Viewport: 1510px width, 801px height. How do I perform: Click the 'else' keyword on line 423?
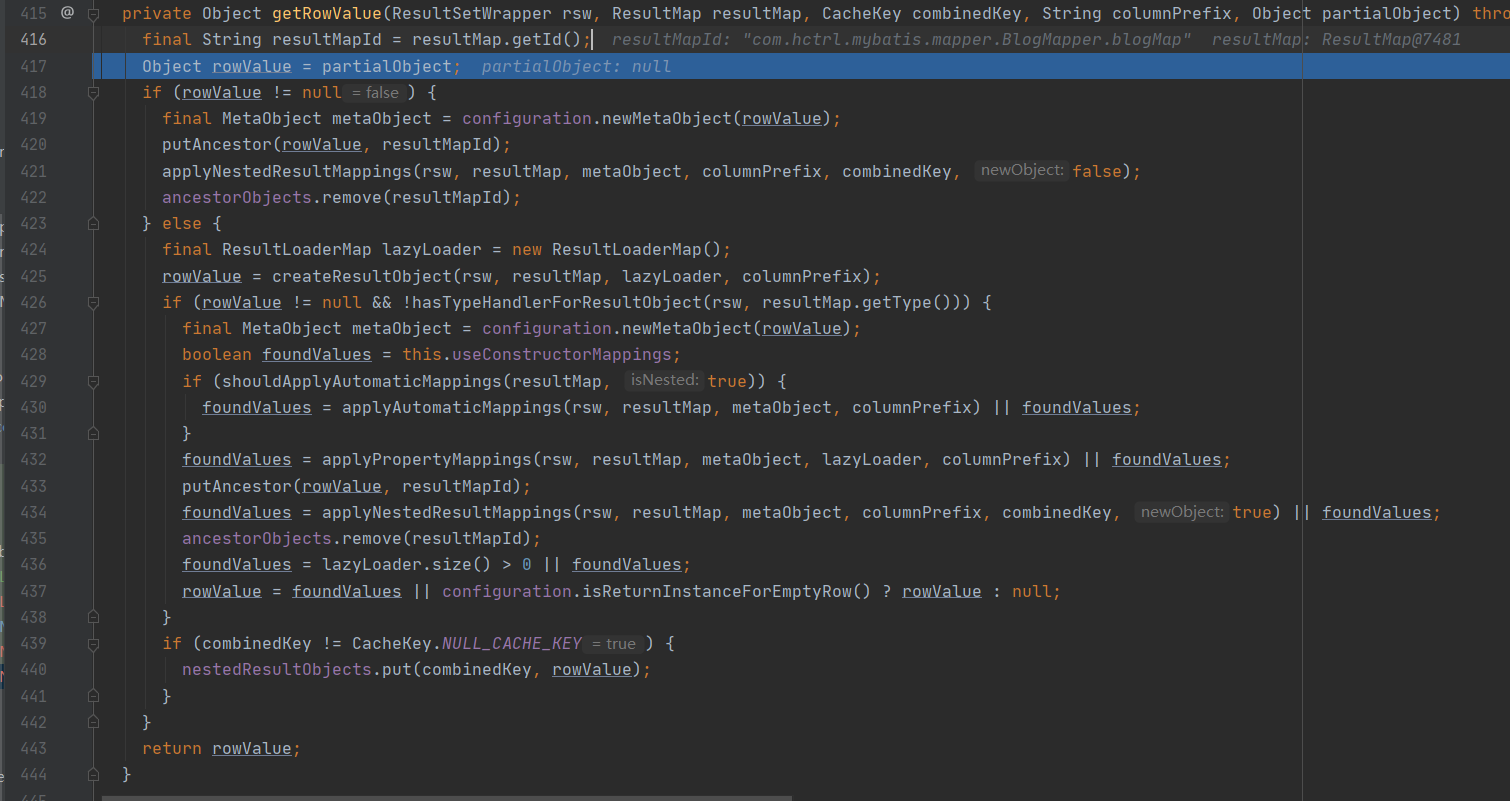pyautogui.click(x=182, y=224)
